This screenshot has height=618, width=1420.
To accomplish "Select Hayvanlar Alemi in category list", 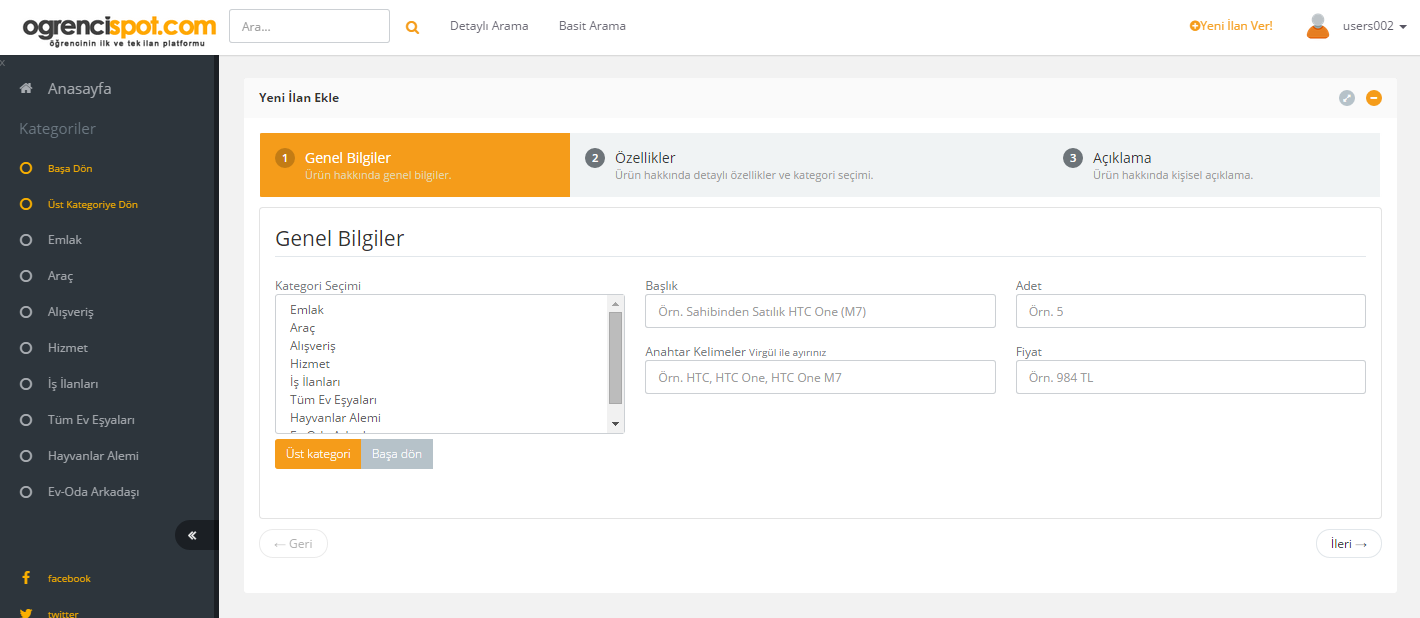I will coord(335,418).
